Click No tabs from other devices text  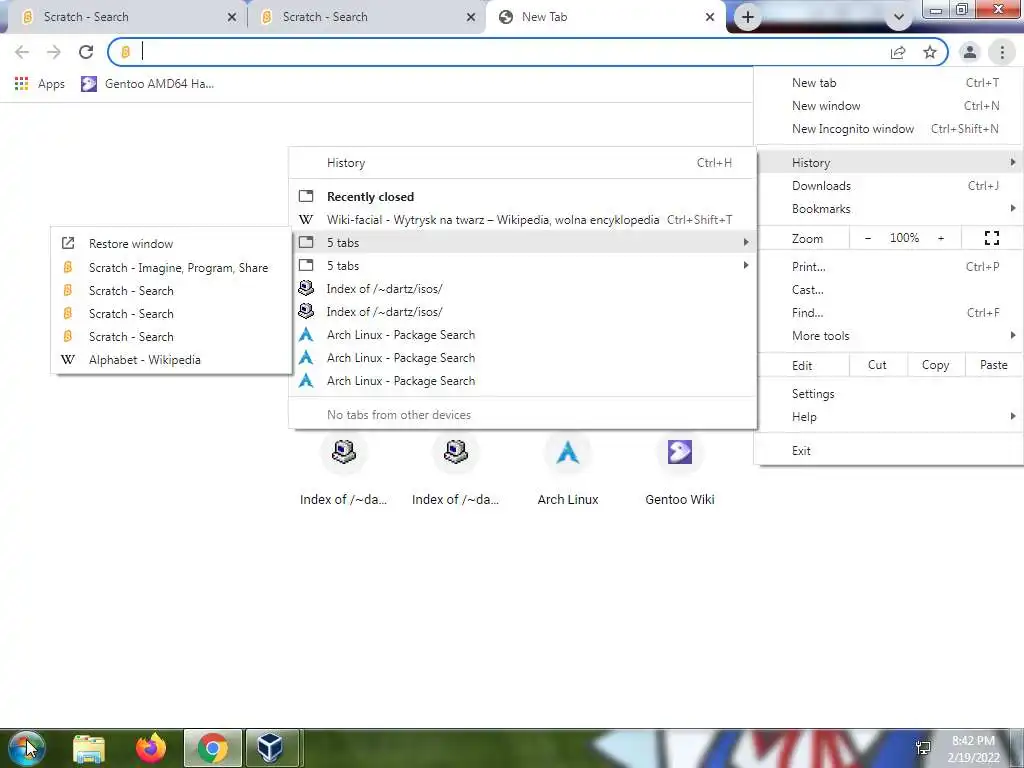[399, 415]
